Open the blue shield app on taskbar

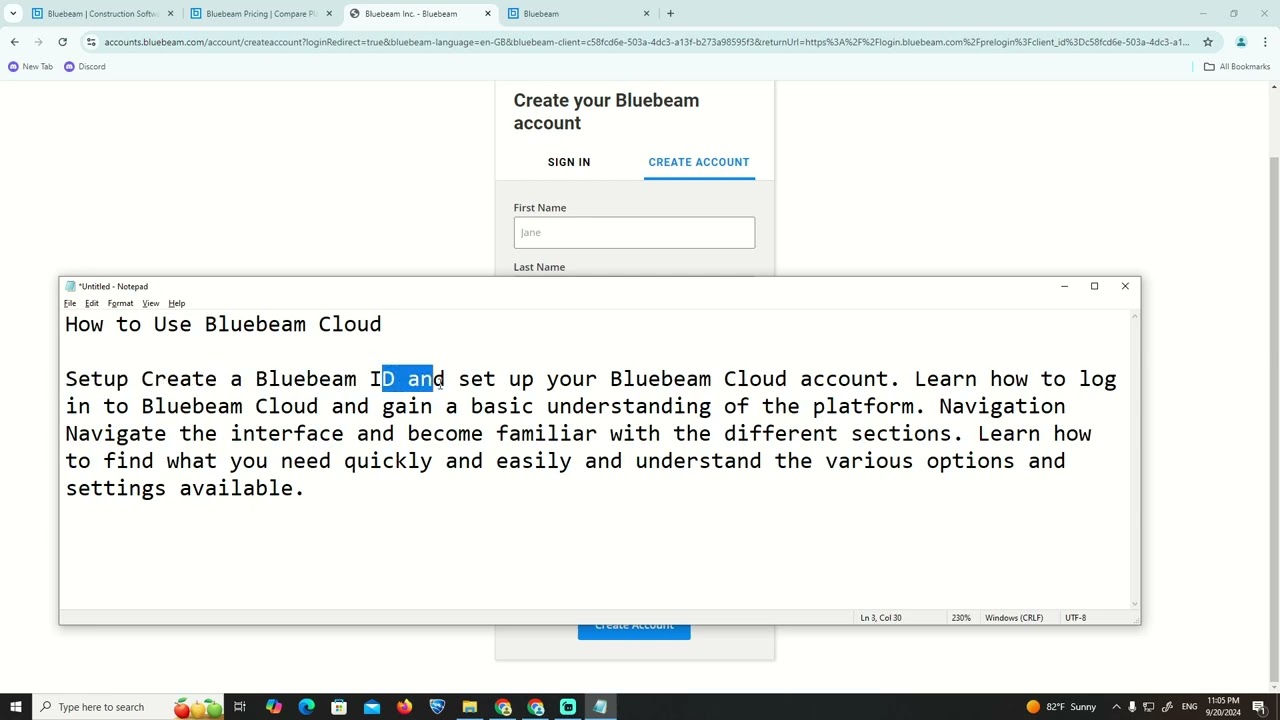pyautogui.click(x=437, y=707)
